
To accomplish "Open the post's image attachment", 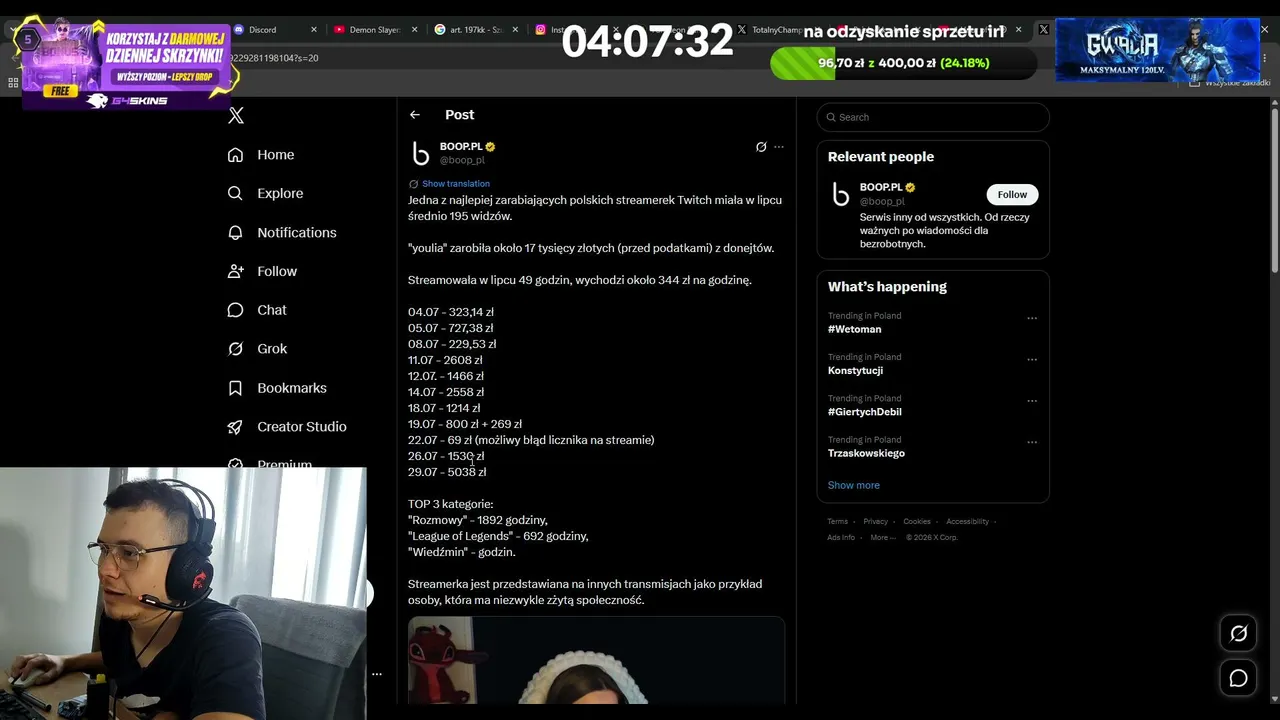I will 596,660.
